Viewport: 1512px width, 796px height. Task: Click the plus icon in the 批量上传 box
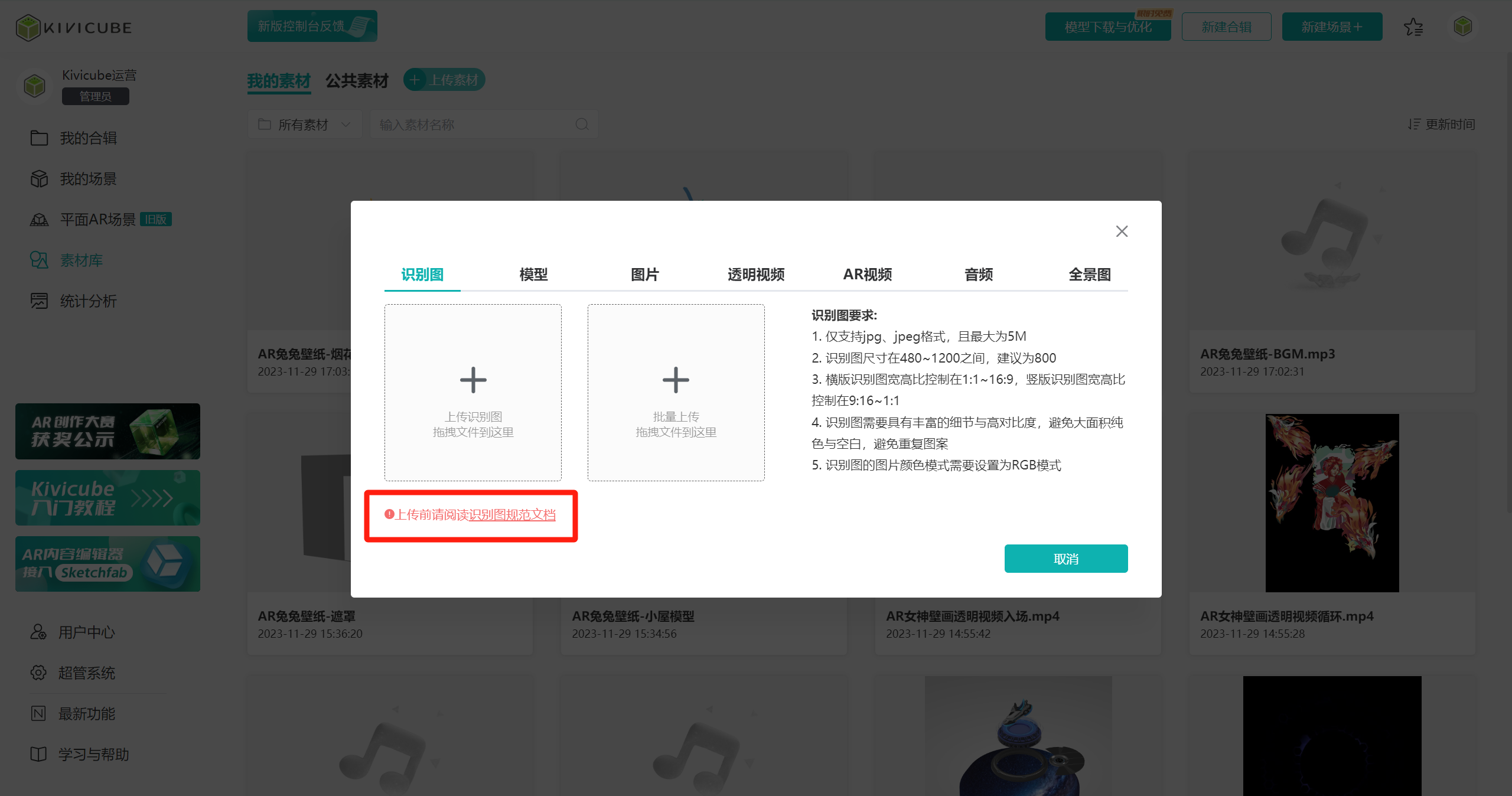point(676,380)
